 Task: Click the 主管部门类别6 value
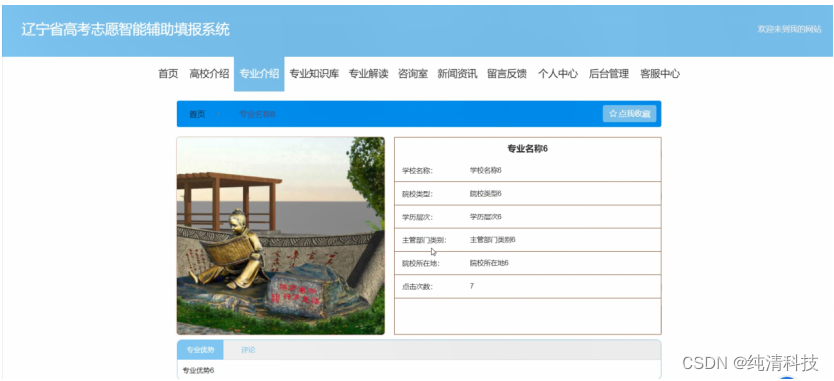click(x=492, y=240)
